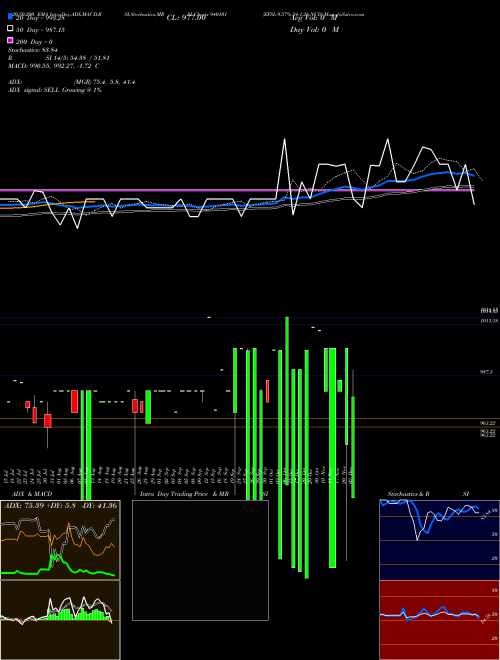Click the 987.3 price level label
The width and height of the screenshot is (500, 660).
coord(487,372)
